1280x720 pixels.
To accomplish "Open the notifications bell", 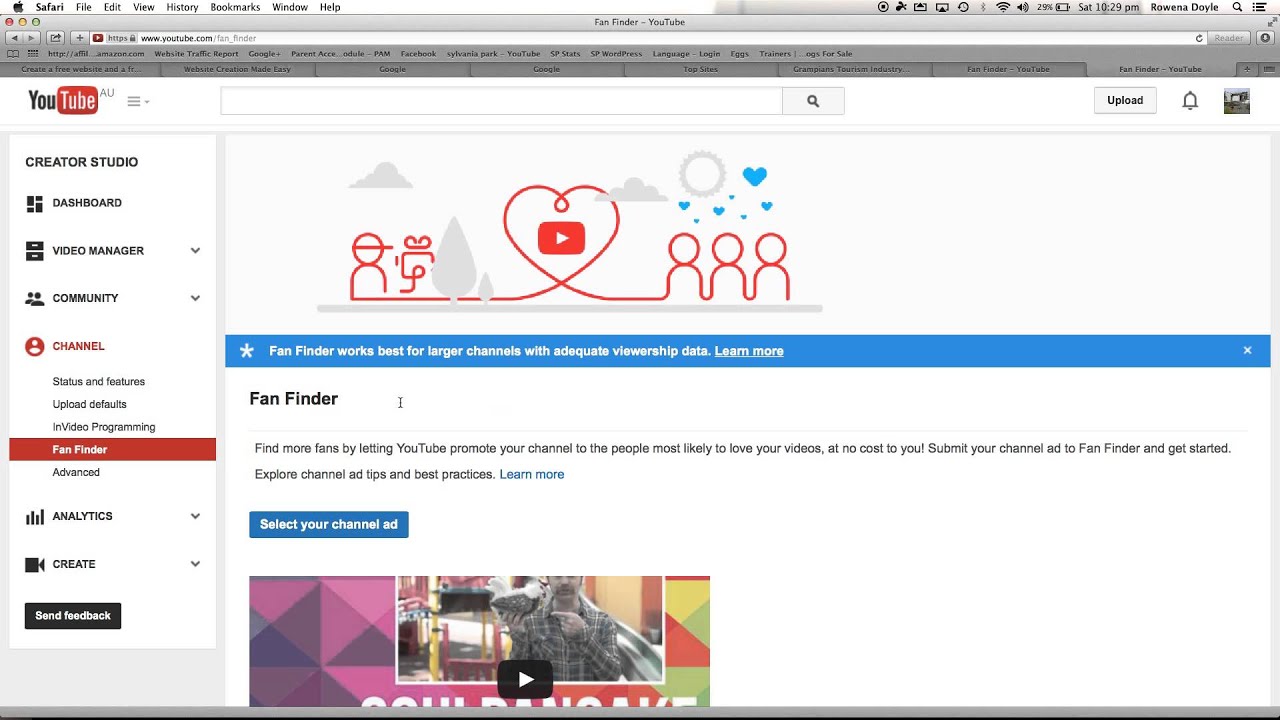I will tap(1190, 101).
